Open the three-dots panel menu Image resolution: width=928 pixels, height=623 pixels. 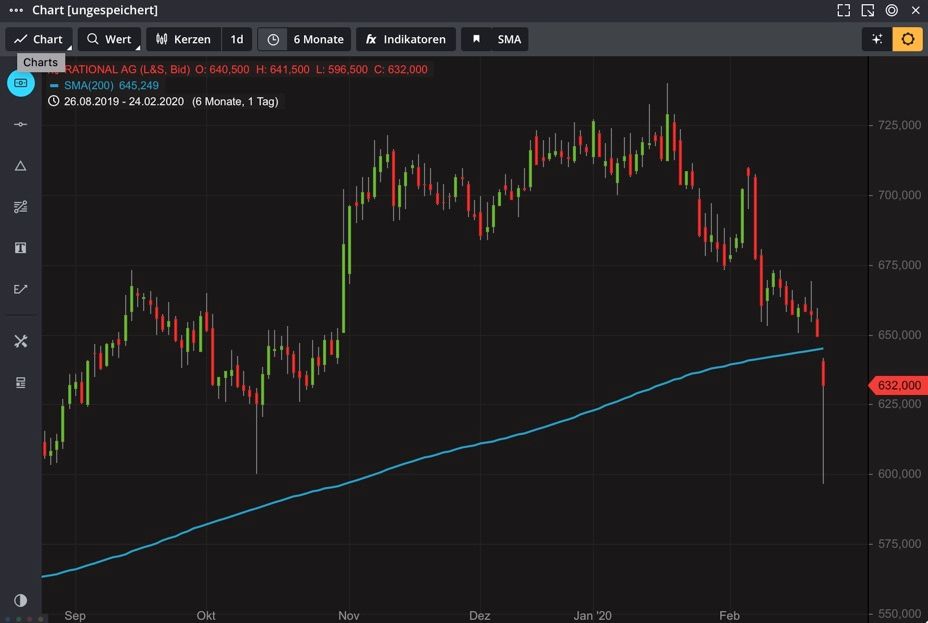point(15,10)
